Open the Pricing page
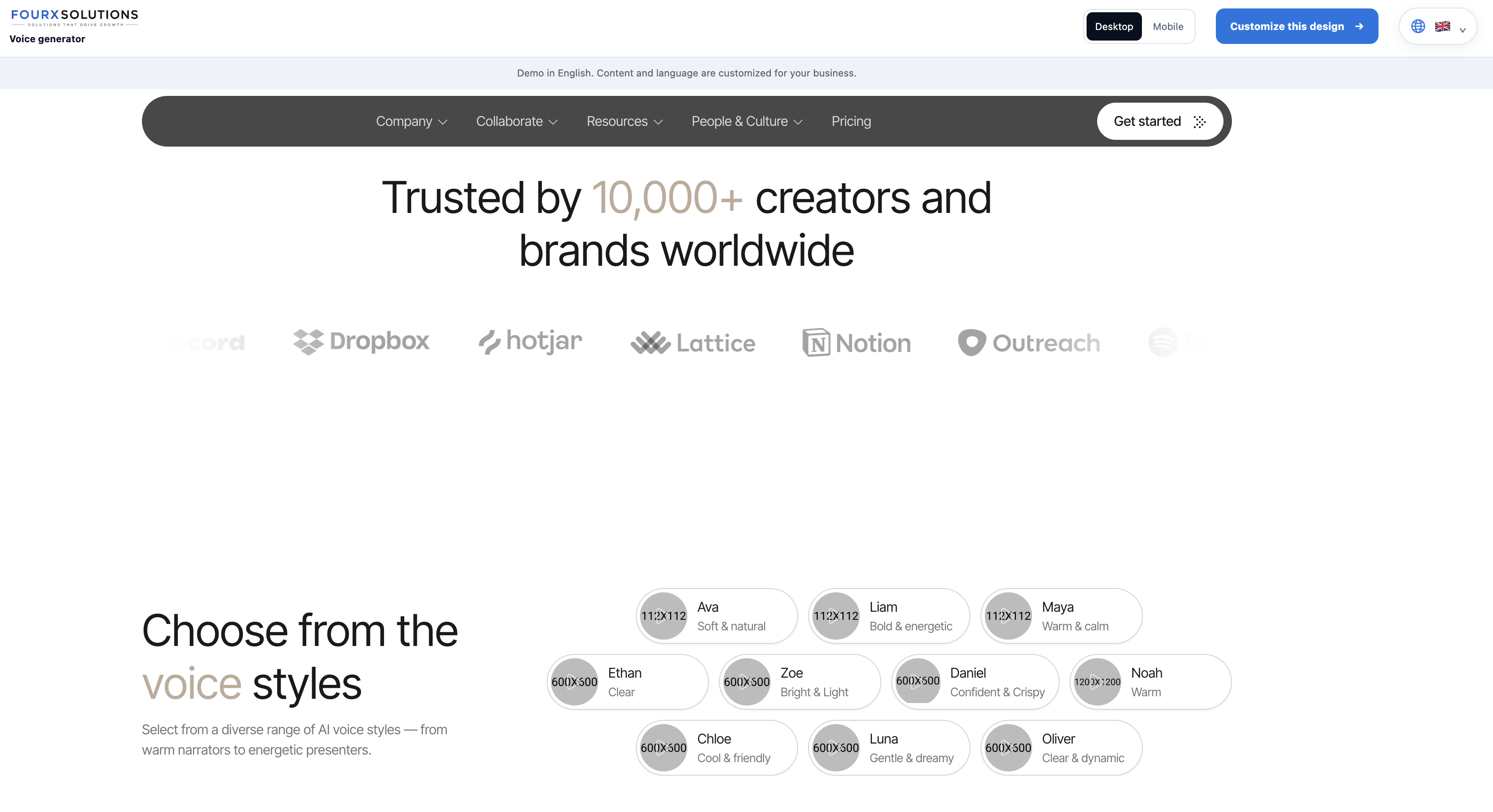Screen dimensions: 1493x812 coord(851,121)
